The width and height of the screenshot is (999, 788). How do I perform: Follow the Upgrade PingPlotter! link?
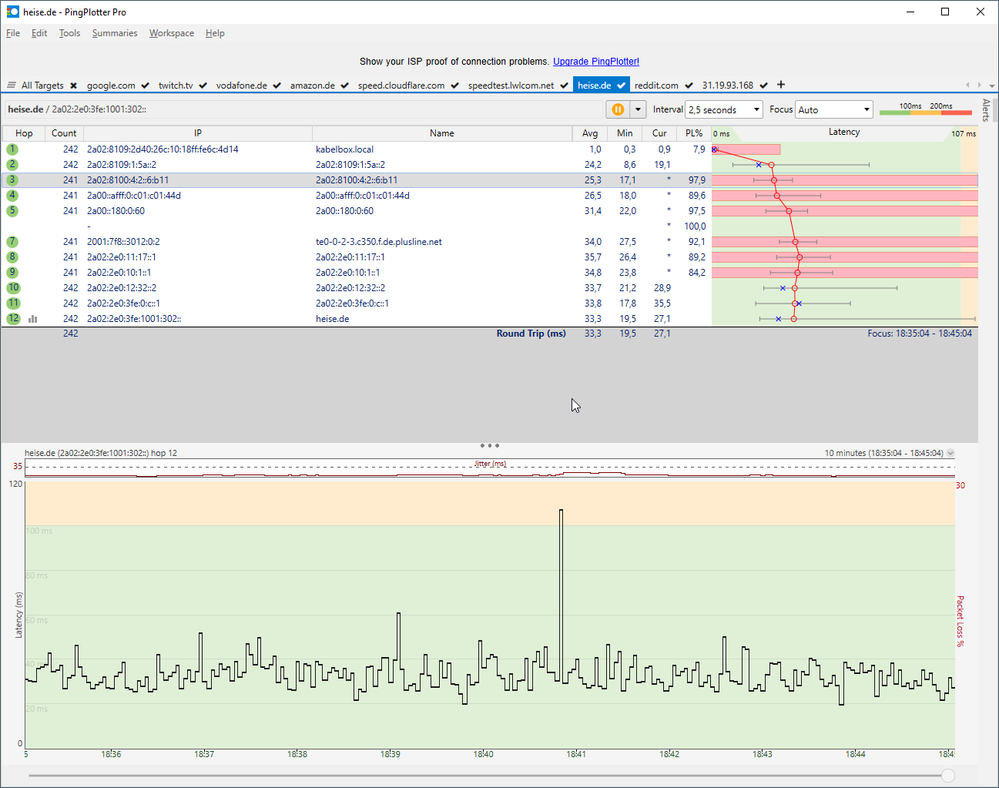[596, 61]
